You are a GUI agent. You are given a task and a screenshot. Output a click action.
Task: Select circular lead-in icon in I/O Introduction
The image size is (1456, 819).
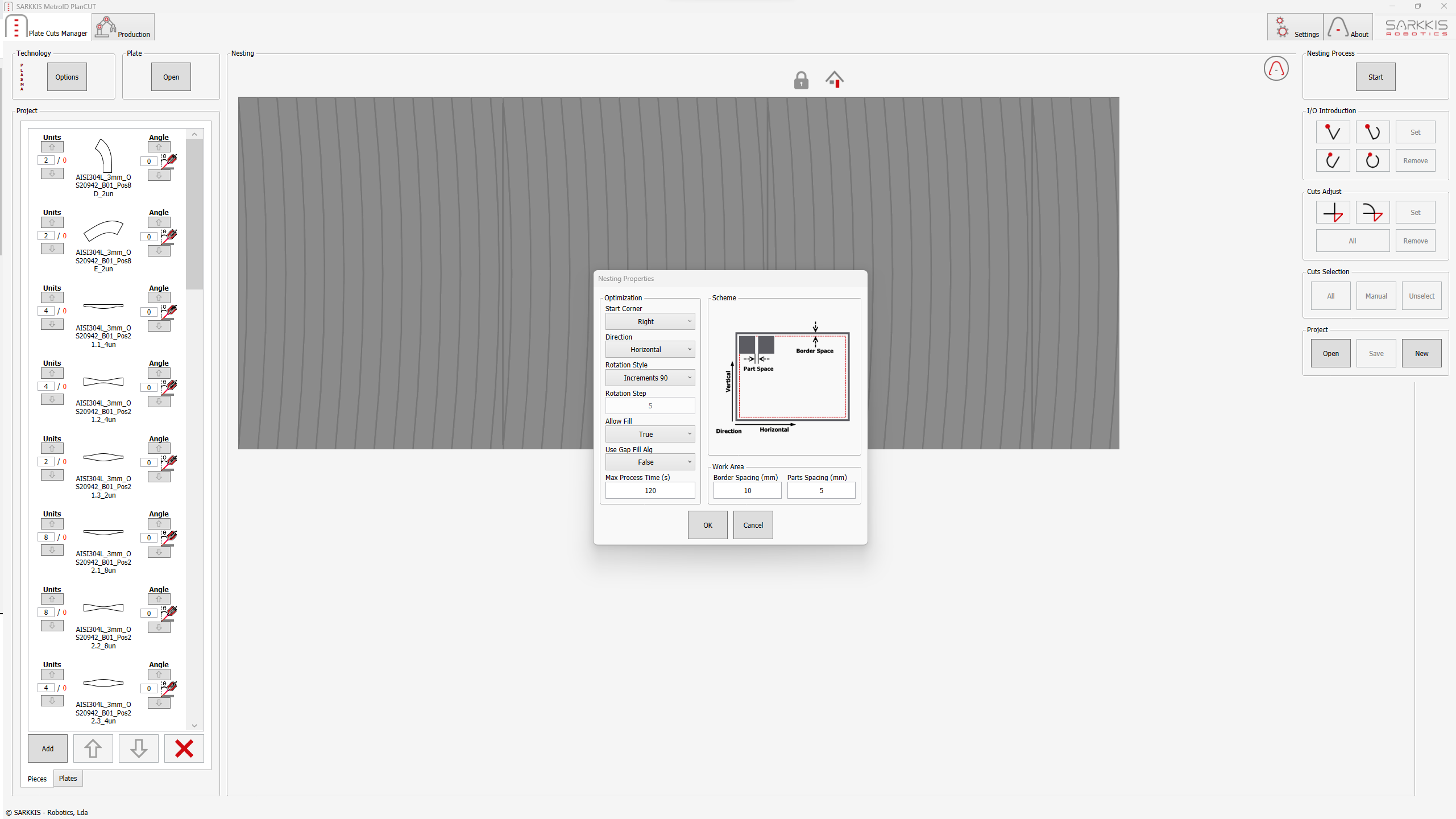point(1372,160)
